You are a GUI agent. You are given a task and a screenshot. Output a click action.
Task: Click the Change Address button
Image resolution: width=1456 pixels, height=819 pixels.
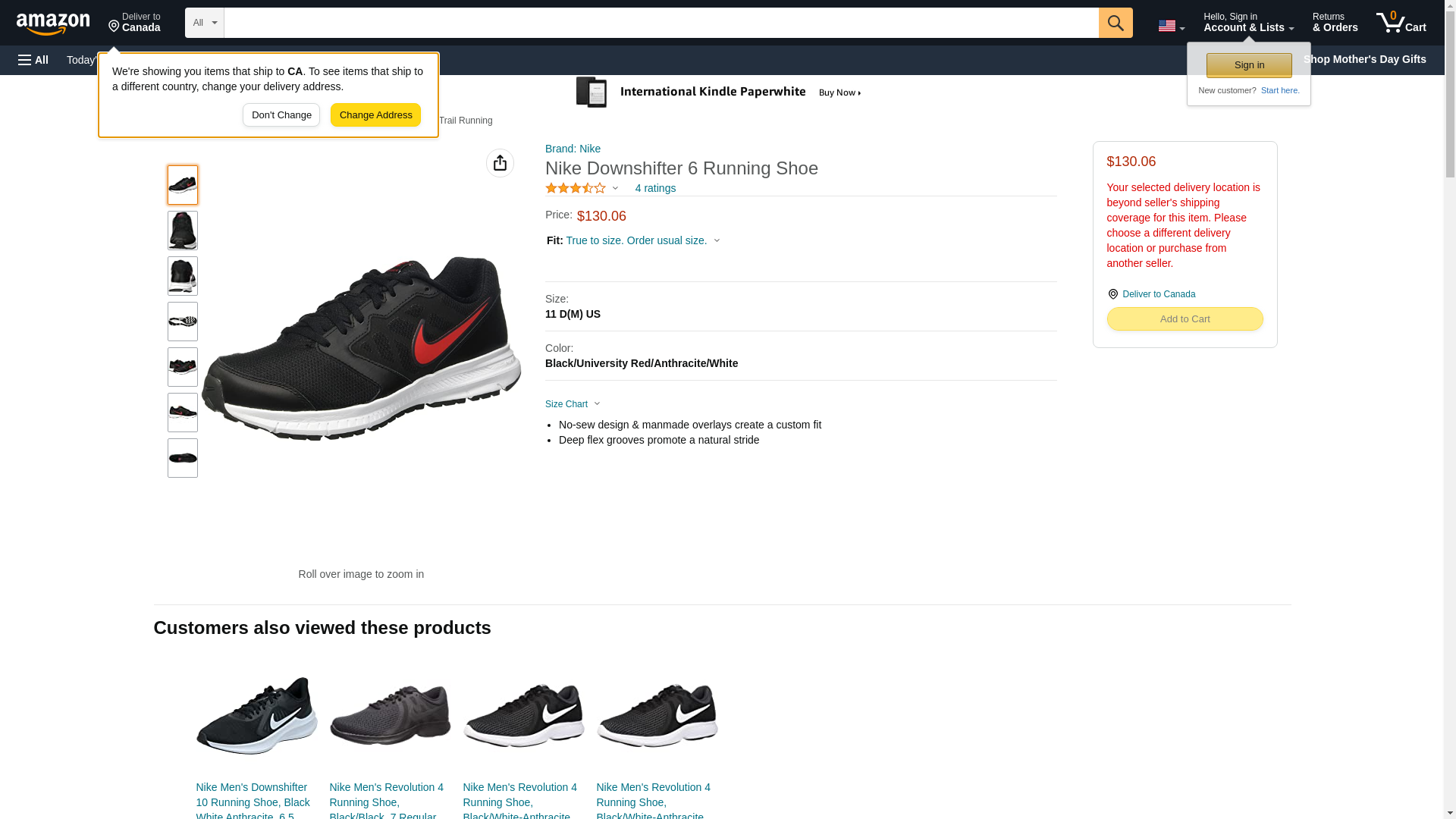coord(375,115)
